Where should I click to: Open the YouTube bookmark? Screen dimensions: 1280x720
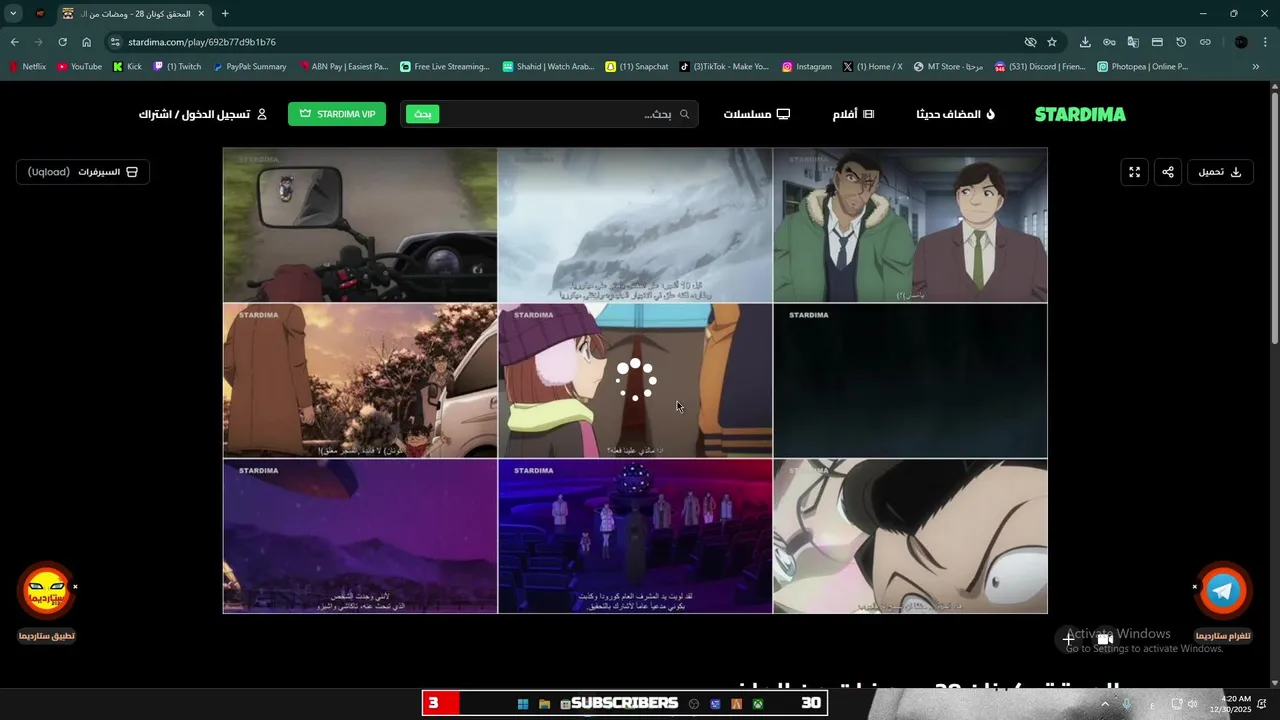[x=79, y=67]
